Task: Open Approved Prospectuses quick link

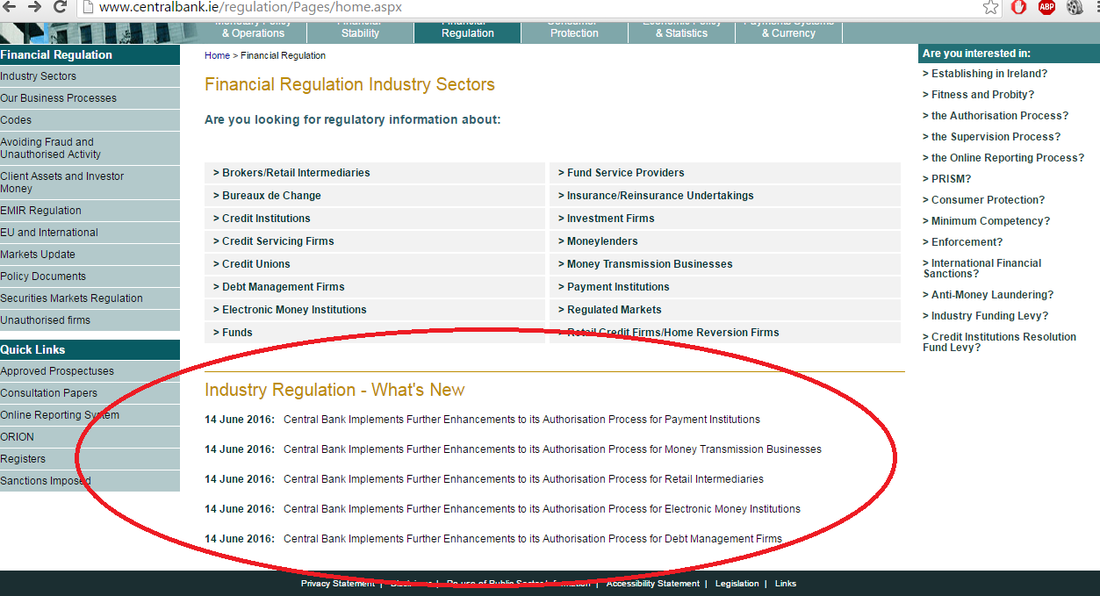Action: coord(90,371)
